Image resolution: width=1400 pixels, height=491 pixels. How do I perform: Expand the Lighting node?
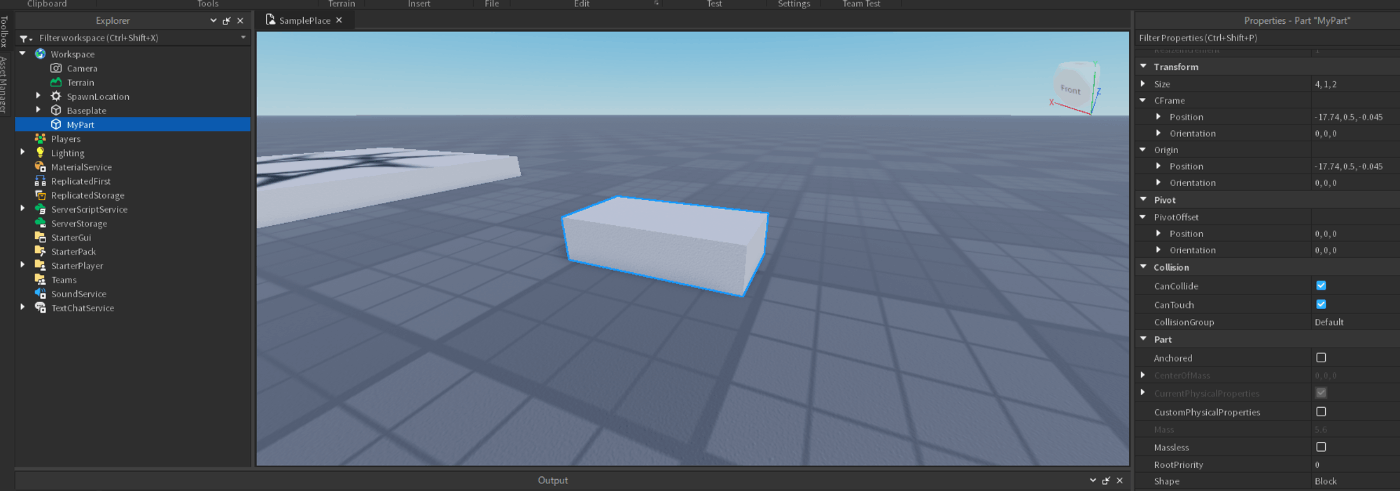[23, 153]
